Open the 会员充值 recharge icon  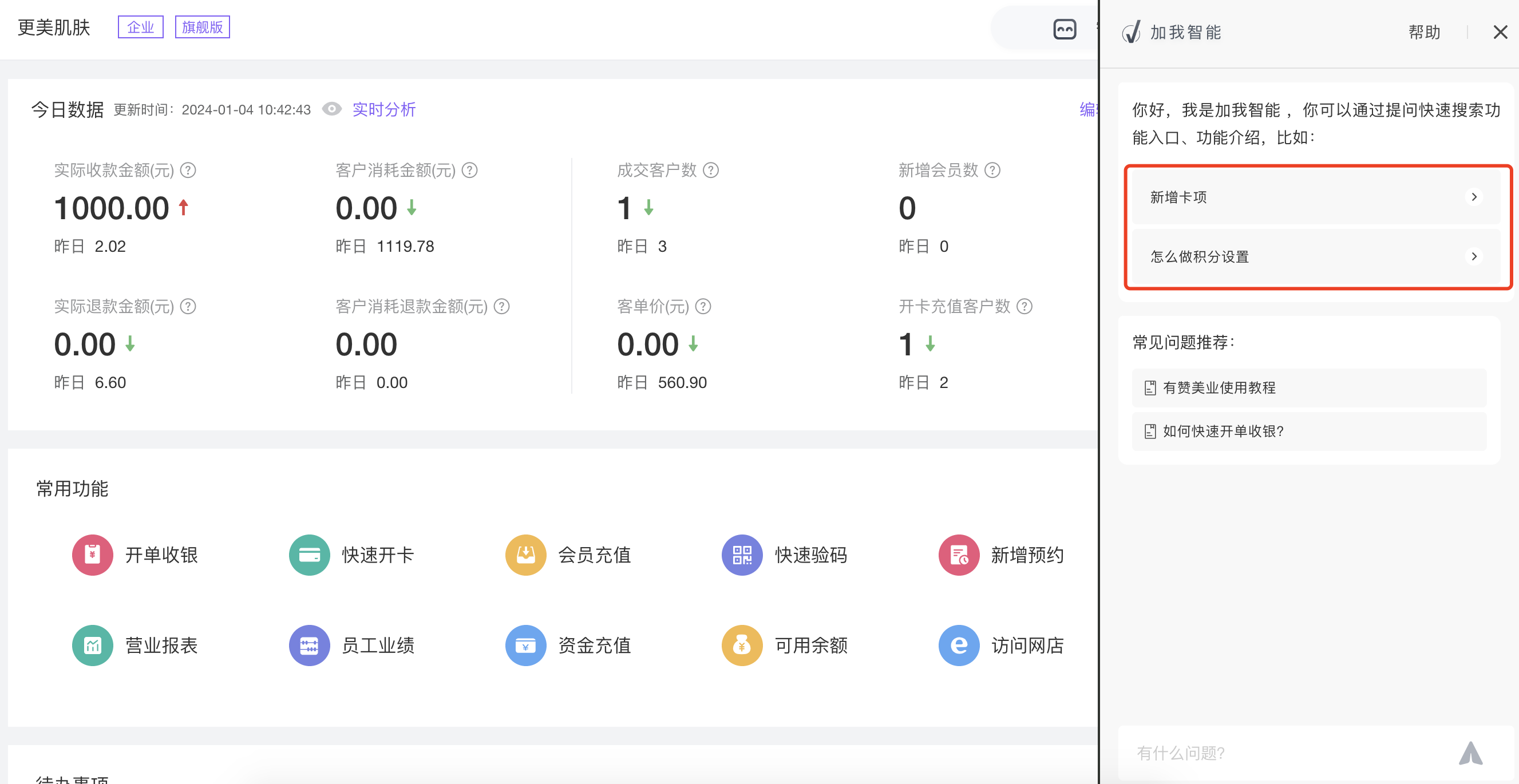click(525, 555)
